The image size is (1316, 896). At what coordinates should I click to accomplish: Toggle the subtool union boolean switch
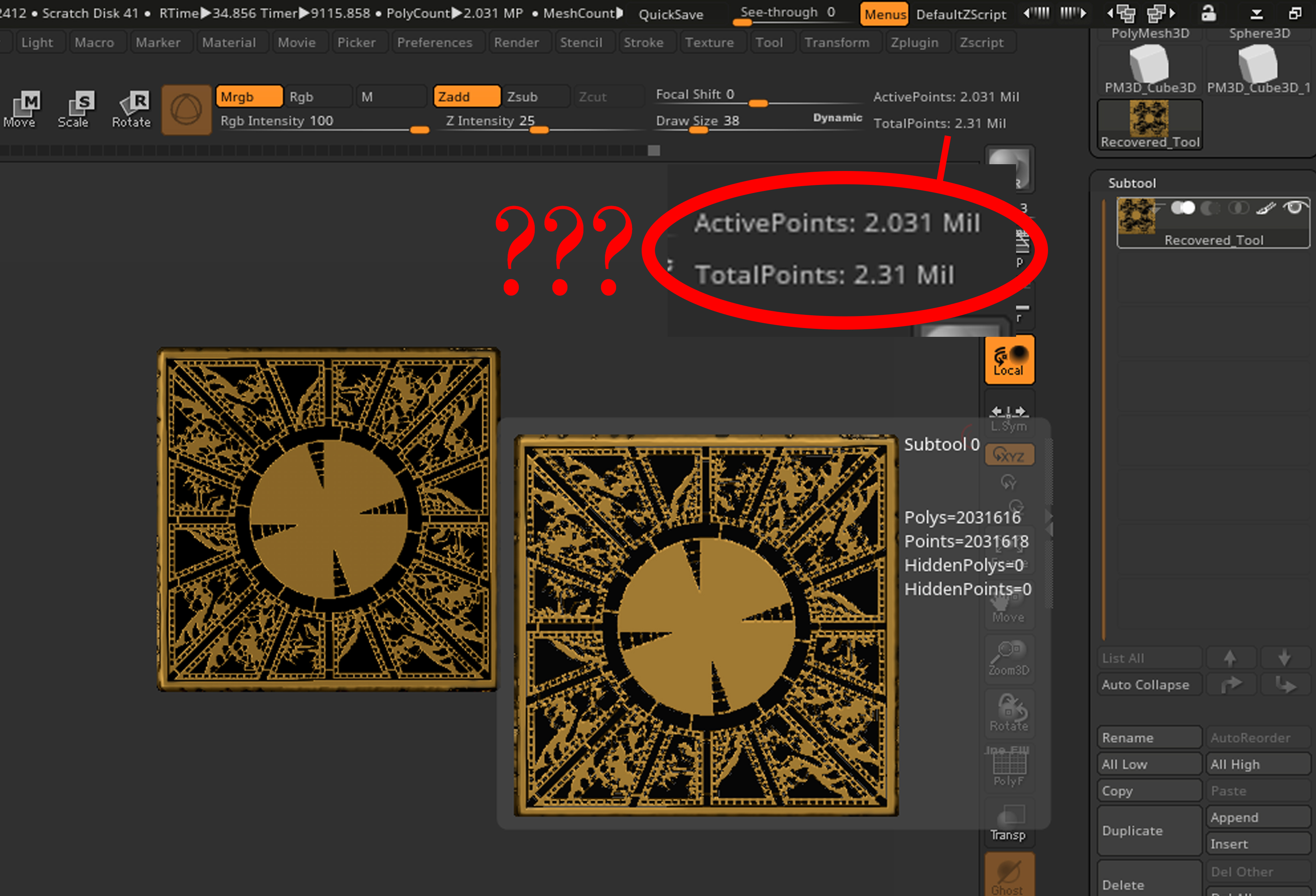(x=1183, y=208)
